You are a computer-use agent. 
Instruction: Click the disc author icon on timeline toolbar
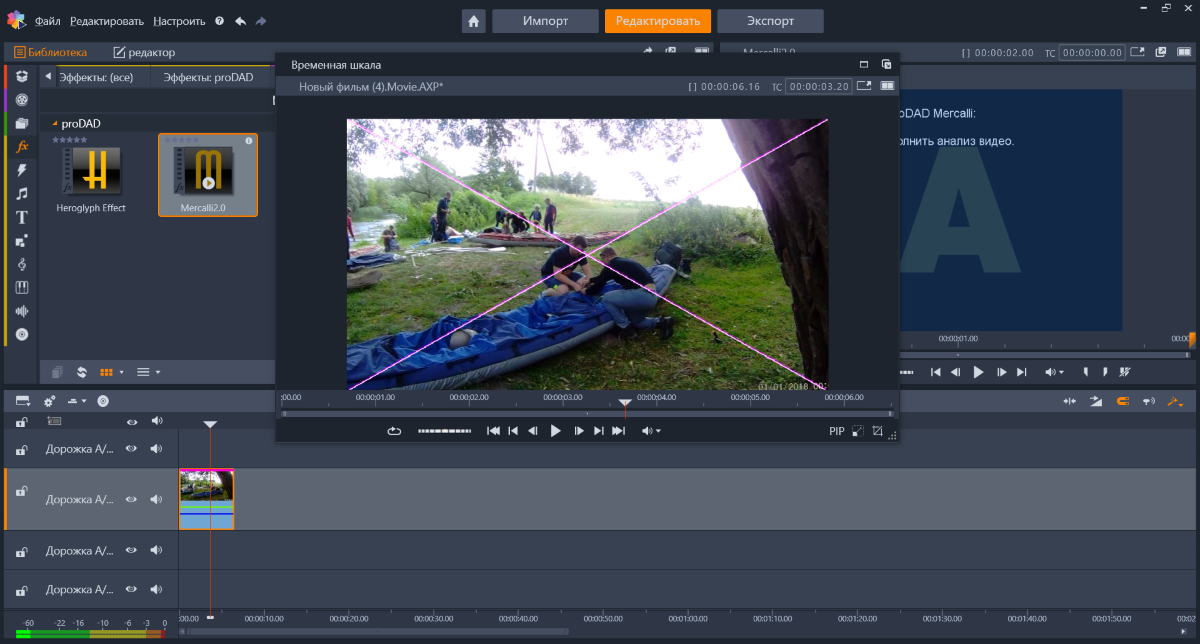coord(102,401)
